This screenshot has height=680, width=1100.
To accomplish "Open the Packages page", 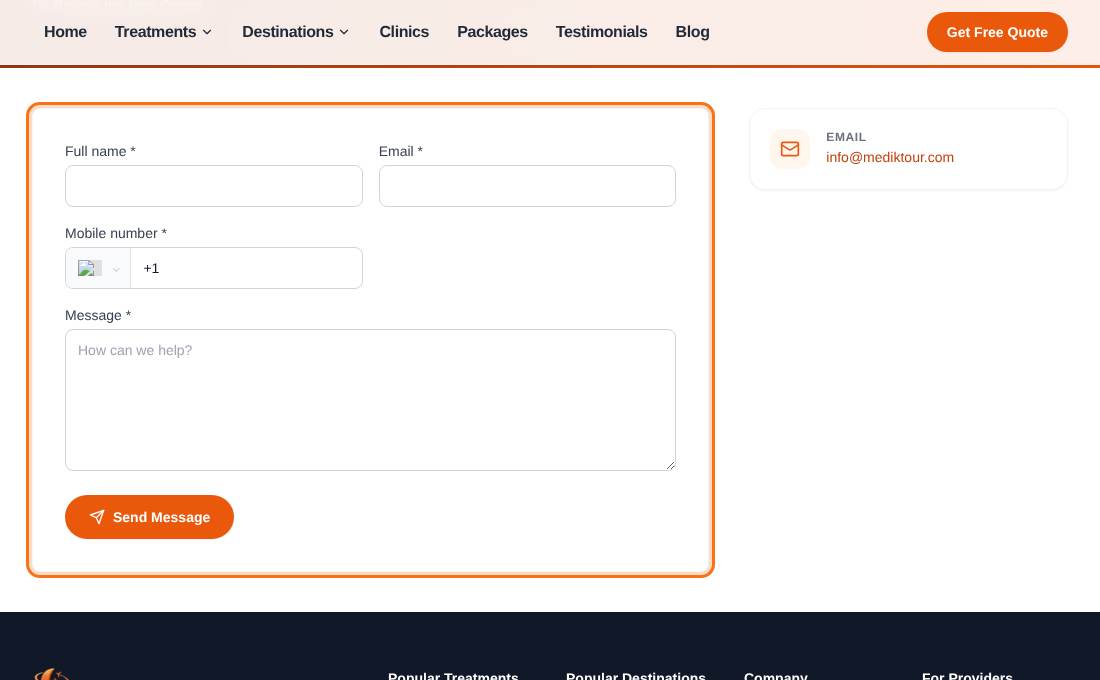I will click(492, 32).
